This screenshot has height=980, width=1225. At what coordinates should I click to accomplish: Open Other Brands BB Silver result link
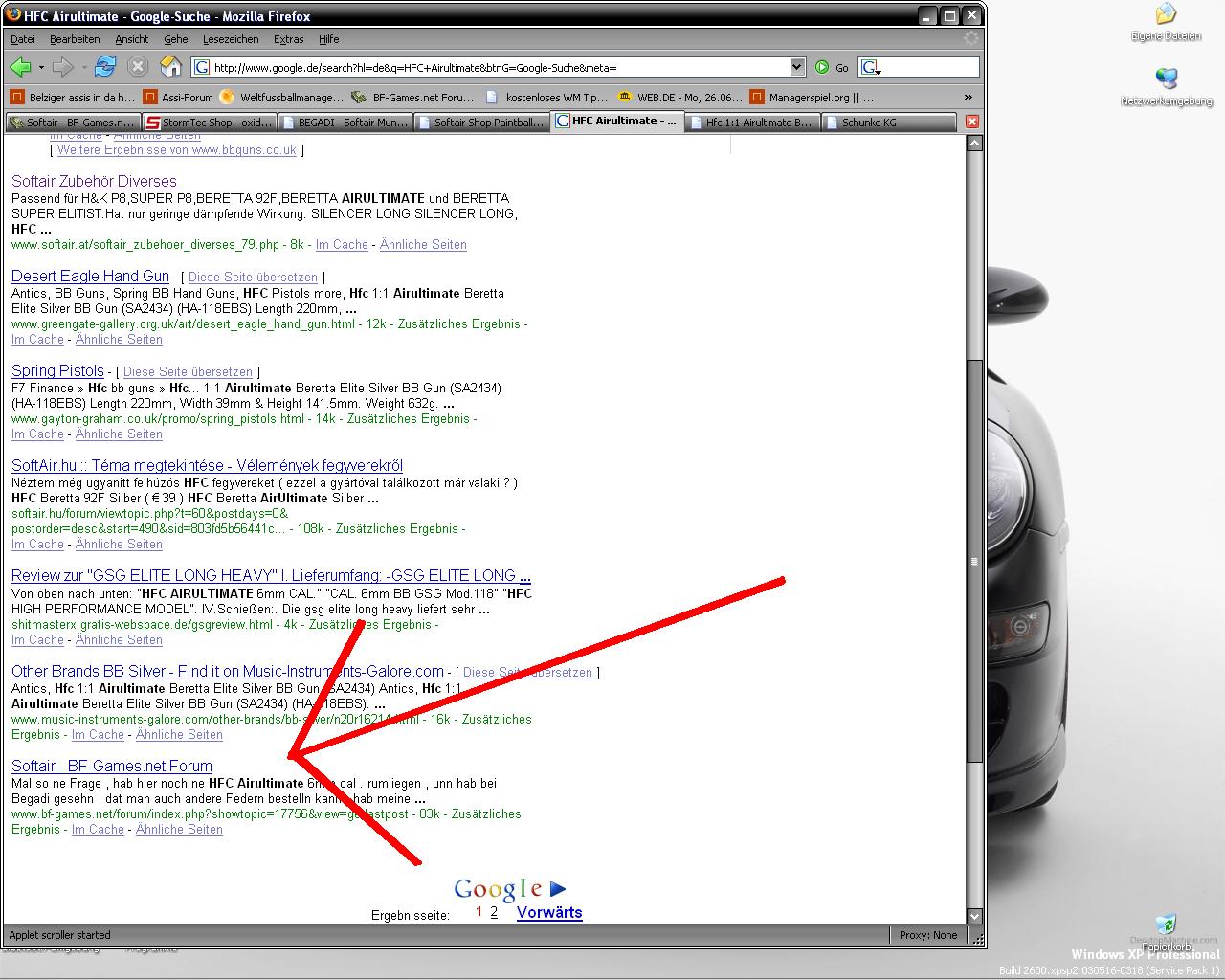[x=228, y=671]
